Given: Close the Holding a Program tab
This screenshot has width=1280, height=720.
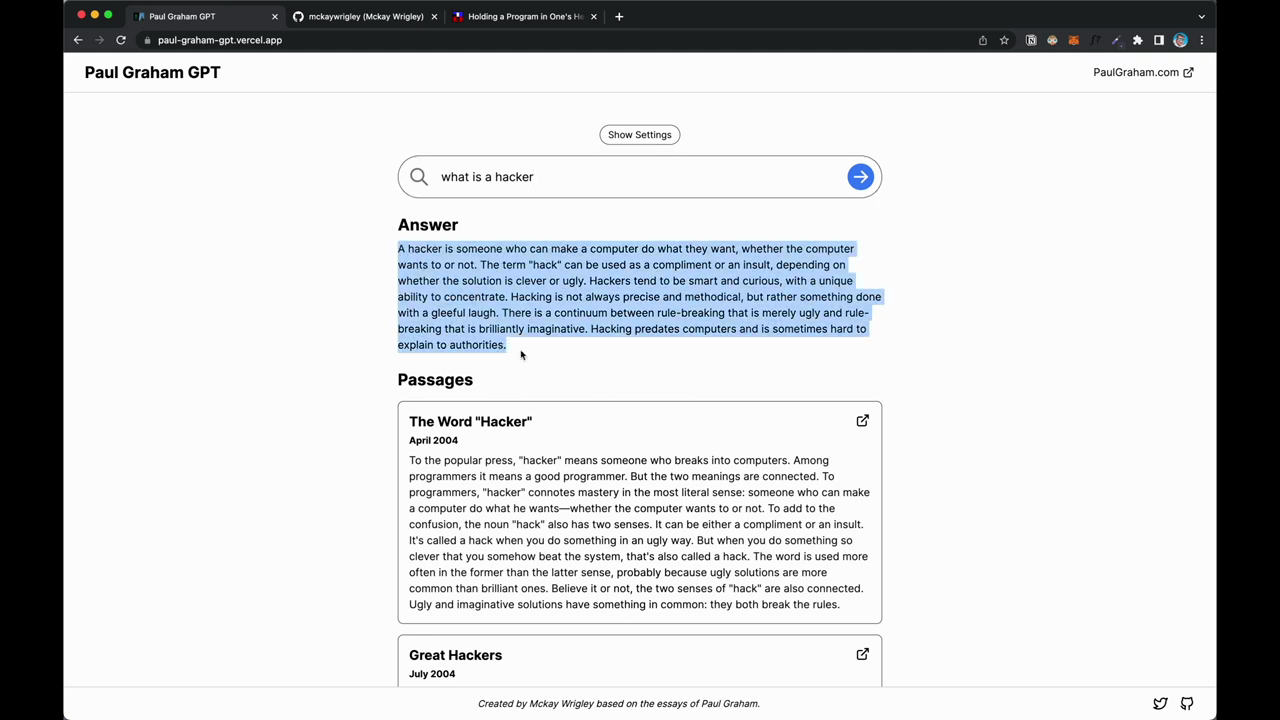Looking at the screenshot, I should coord(593,16).
